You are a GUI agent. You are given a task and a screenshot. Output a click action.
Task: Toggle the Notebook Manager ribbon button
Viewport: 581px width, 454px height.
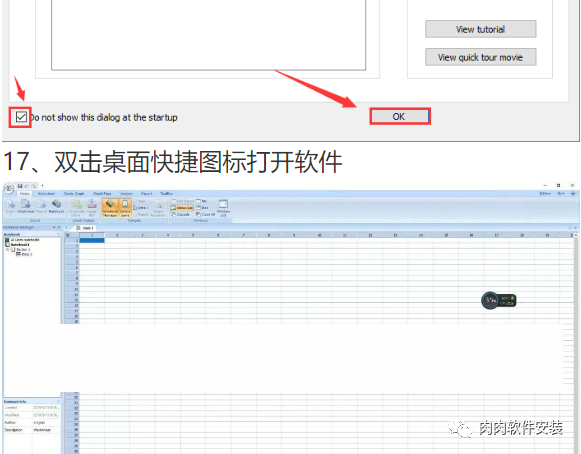(110, 208)
